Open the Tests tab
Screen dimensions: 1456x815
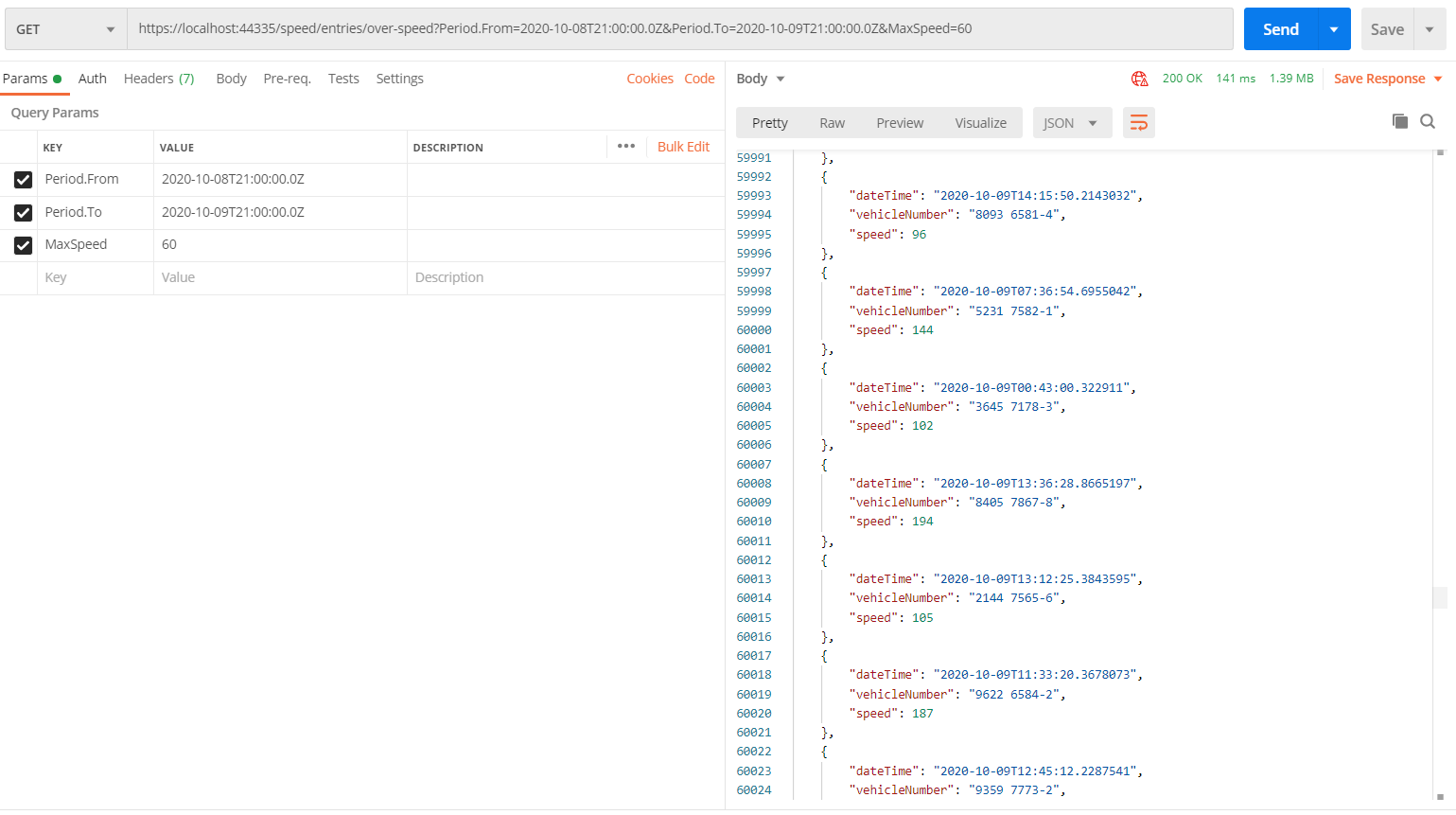343,79
